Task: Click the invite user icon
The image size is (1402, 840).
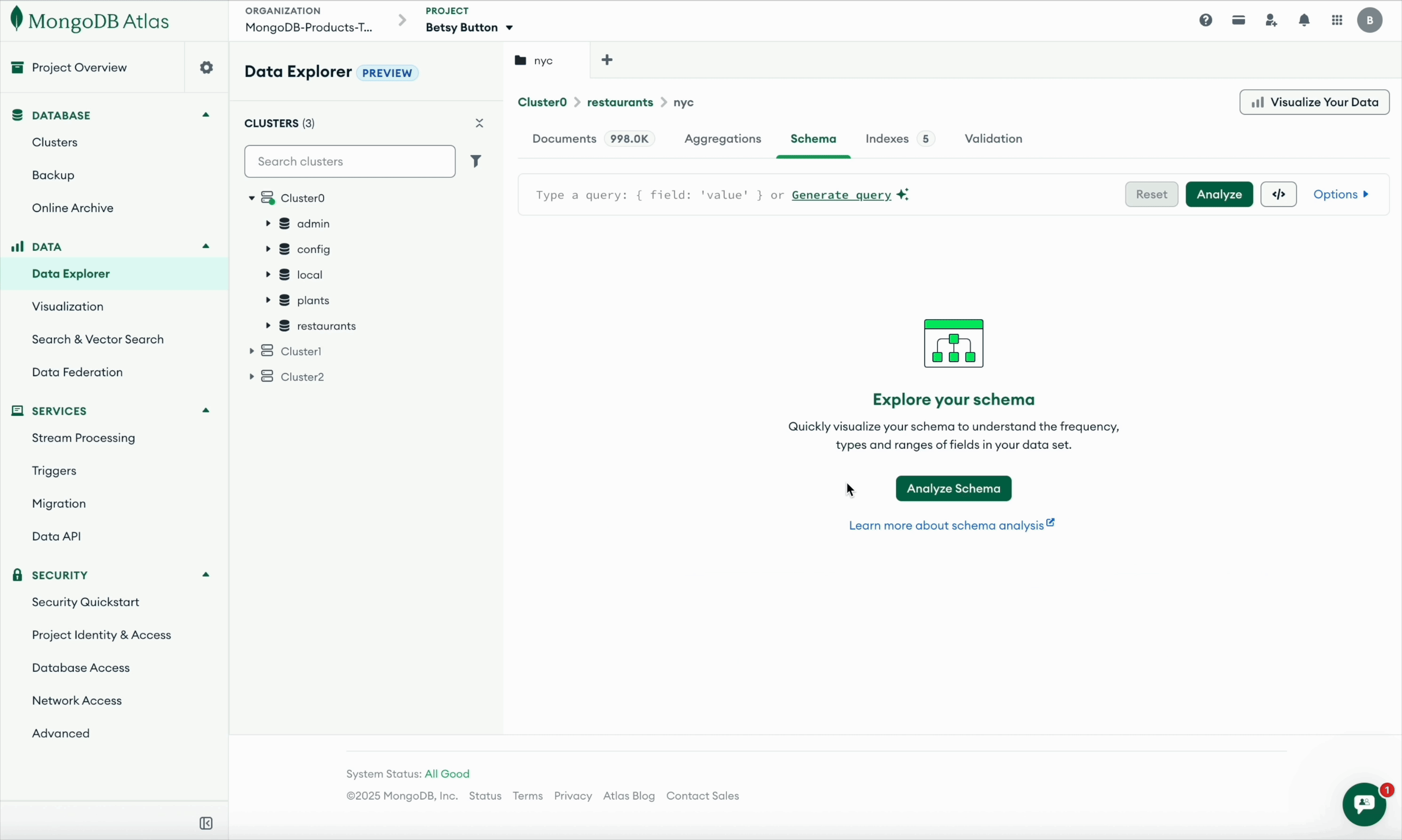Action: click(1271, 20)
